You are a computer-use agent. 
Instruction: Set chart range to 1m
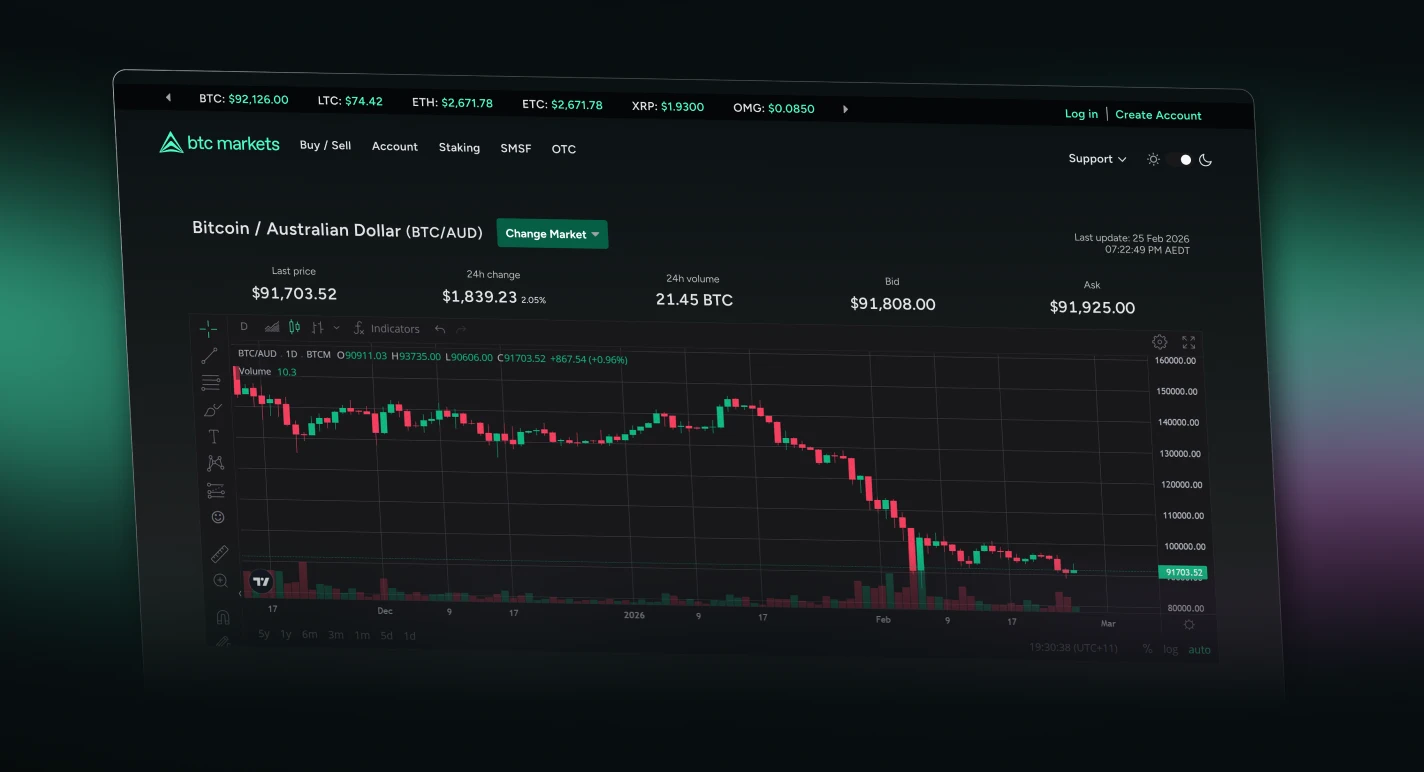pos(362,635)
